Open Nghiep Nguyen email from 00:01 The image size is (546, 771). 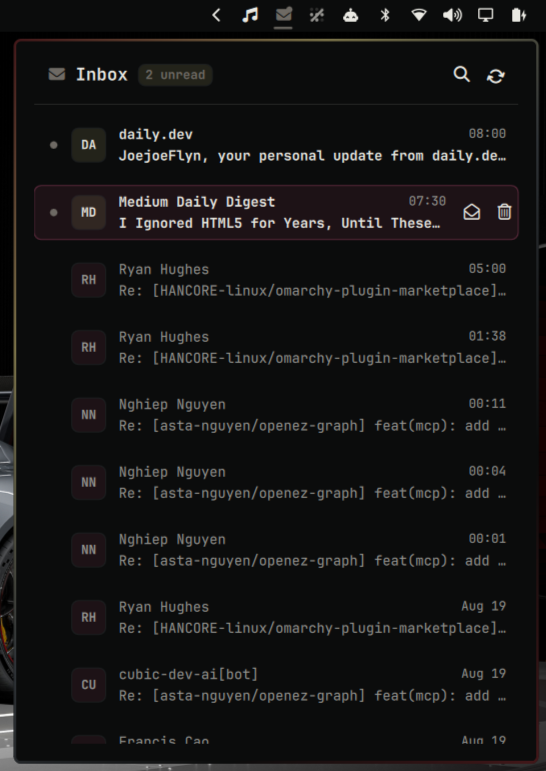(276, 550)
